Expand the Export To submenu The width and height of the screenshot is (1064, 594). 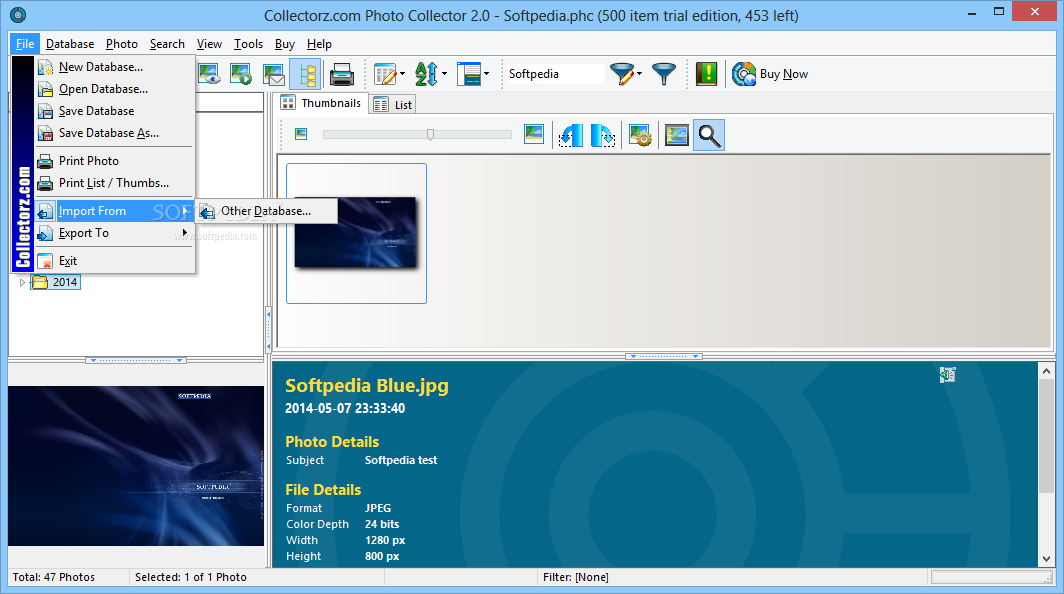coord(115,233)
